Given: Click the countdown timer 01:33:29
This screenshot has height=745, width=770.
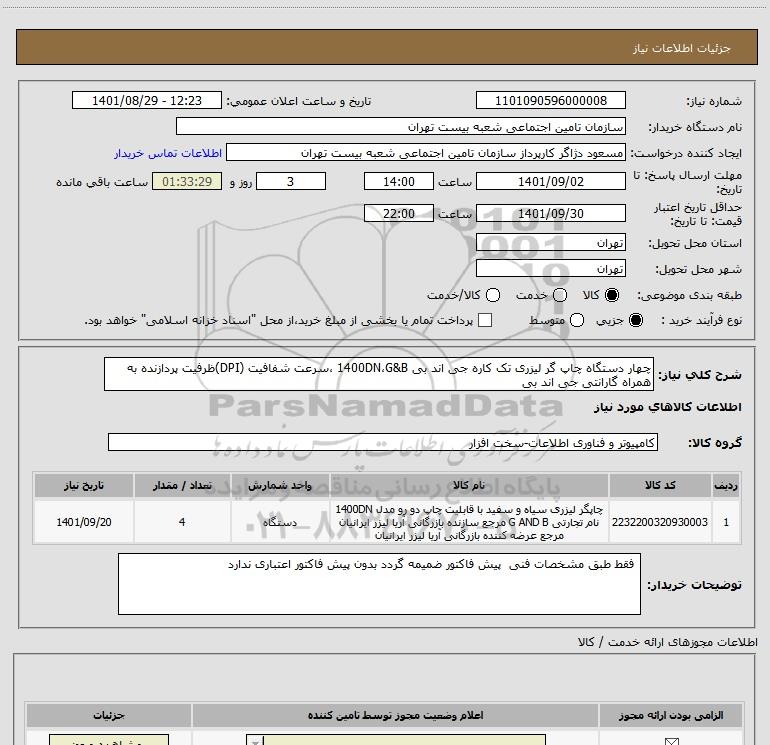Looking at the screenshot, I should click(x=187, y=181).
